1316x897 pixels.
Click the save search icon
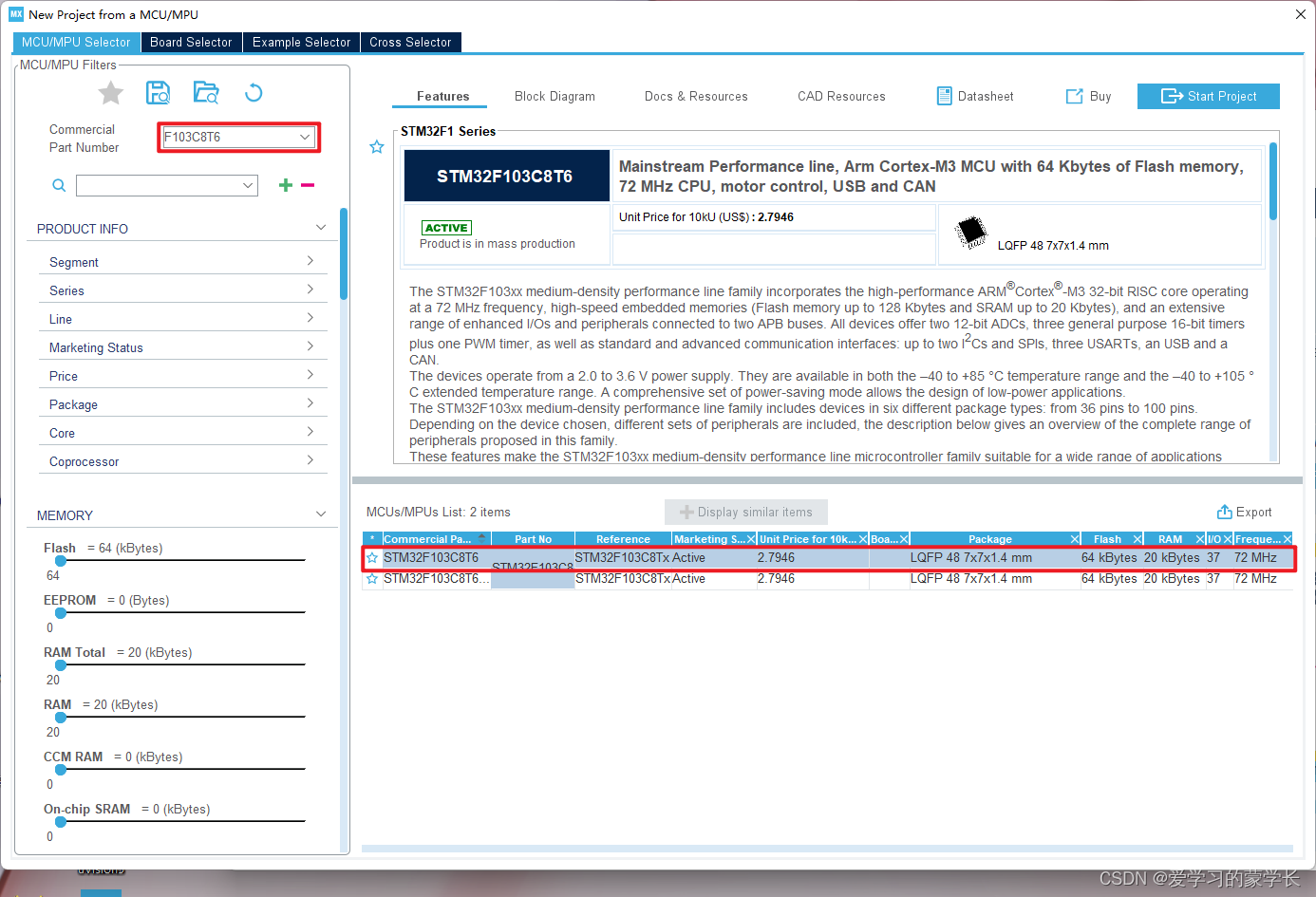pos(158,92)
